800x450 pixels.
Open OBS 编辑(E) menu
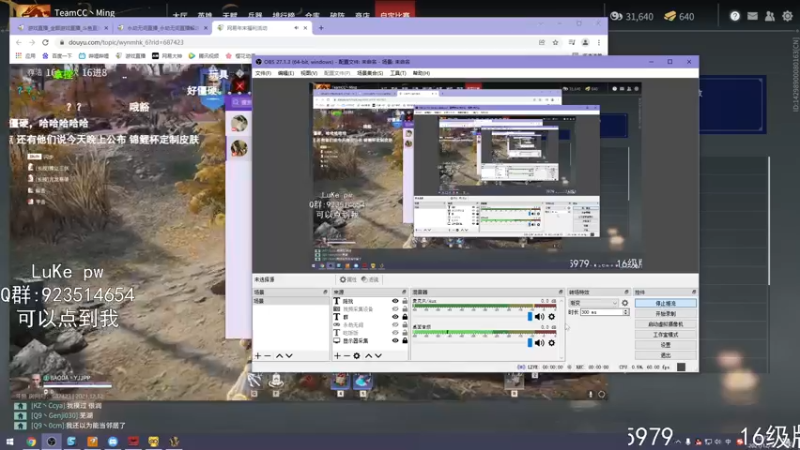[286, 73]
